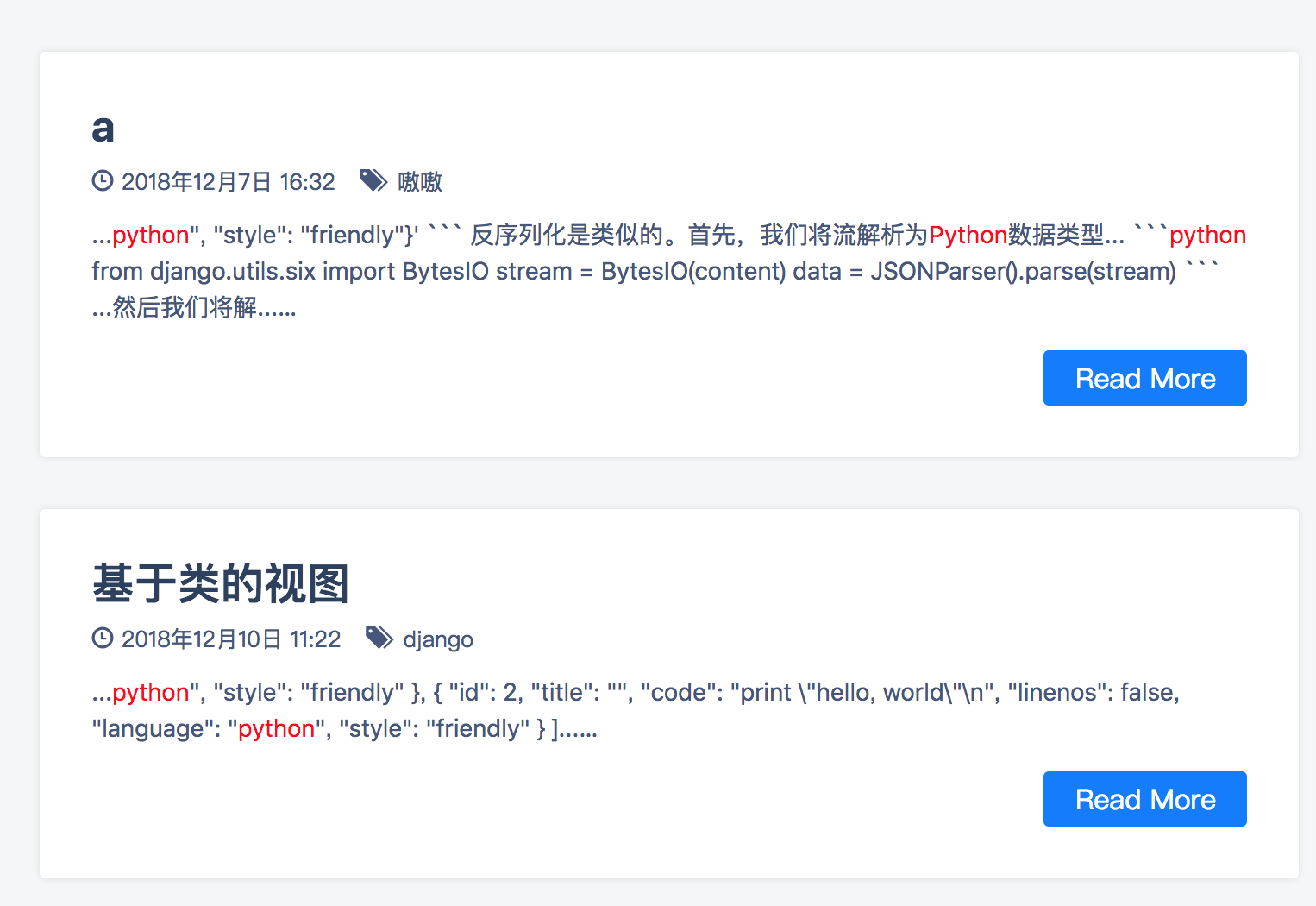Click Read More for the 基于类的视图 post
Image resolution: width=1316 pixels, height=906 pixels.
(x=1144, y=799)
